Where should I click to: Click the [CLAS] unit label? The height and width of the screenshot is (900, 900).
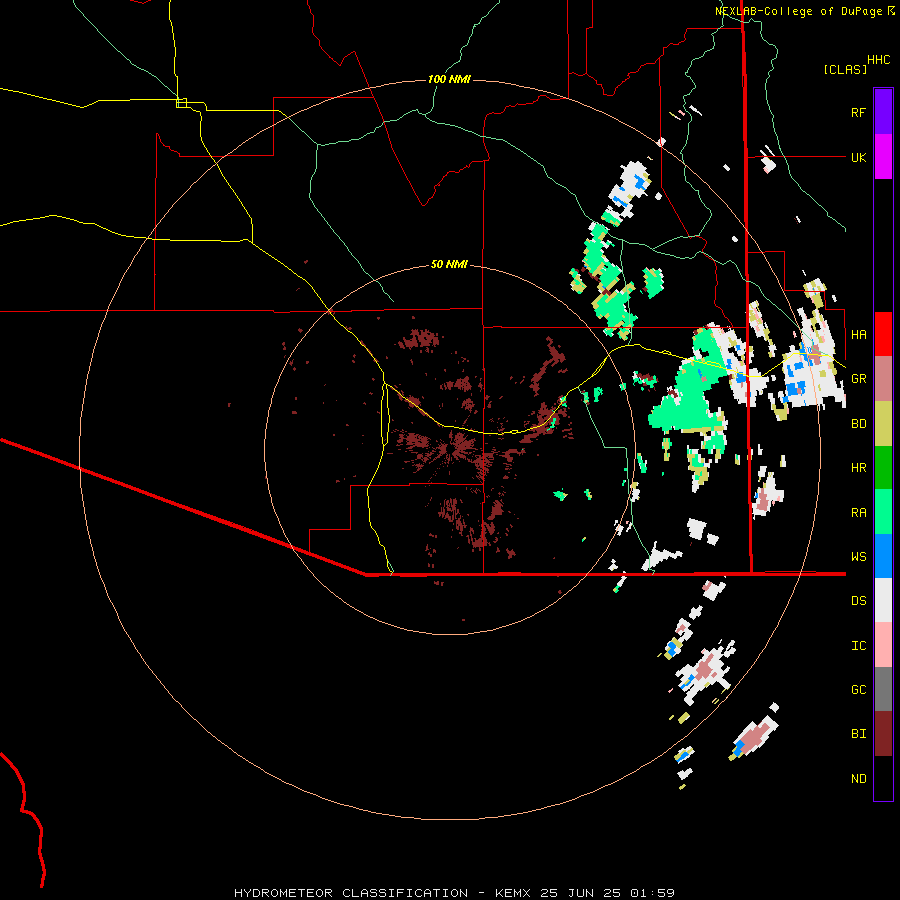coord(845,69)
